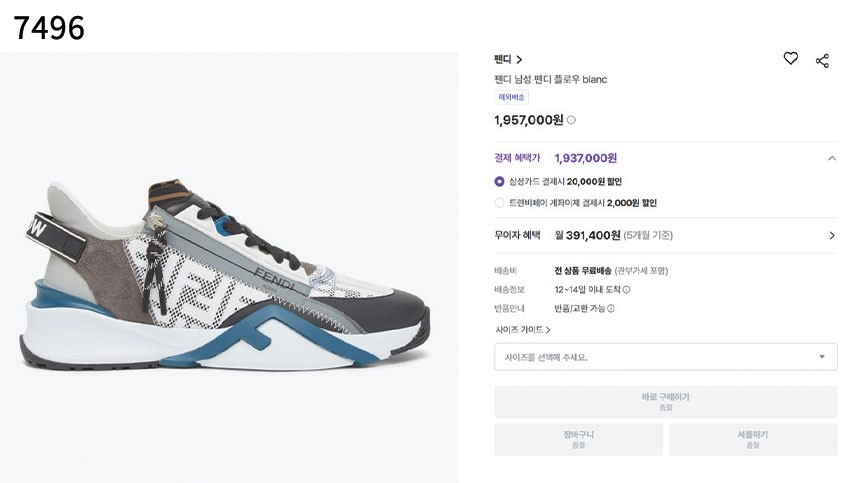This screenshot has height=483, width=860.
Task: Open return/exchange info icon beside 반품/교환 가능
Action: coord(610,309)
